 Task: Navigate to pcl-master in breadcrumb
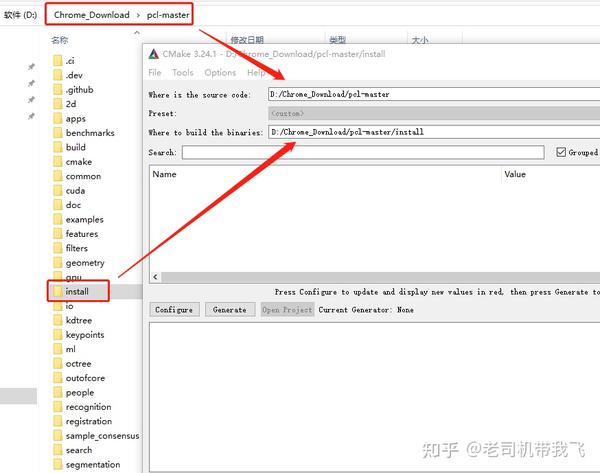[168, 15]
